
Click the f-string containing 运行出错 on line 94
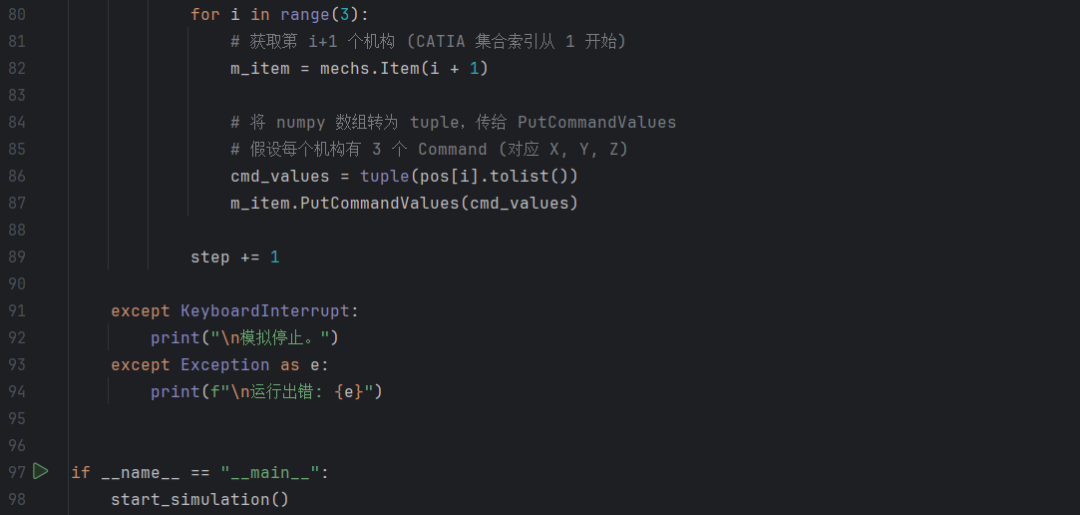pyautogui.click(x=291, y=392)
